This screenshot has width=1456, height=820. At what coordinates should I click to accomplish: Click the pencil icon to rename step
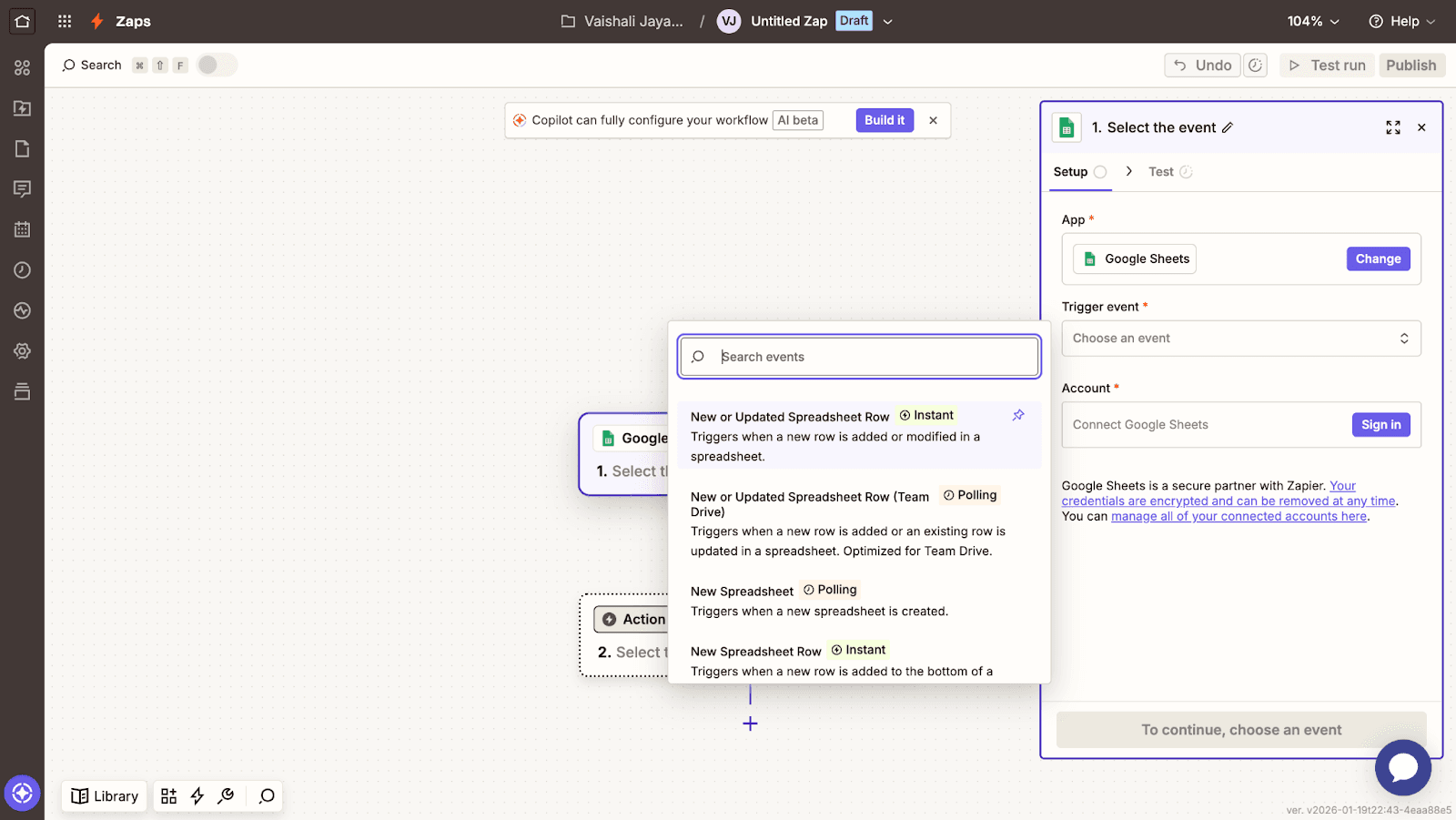click(1228, 127)
